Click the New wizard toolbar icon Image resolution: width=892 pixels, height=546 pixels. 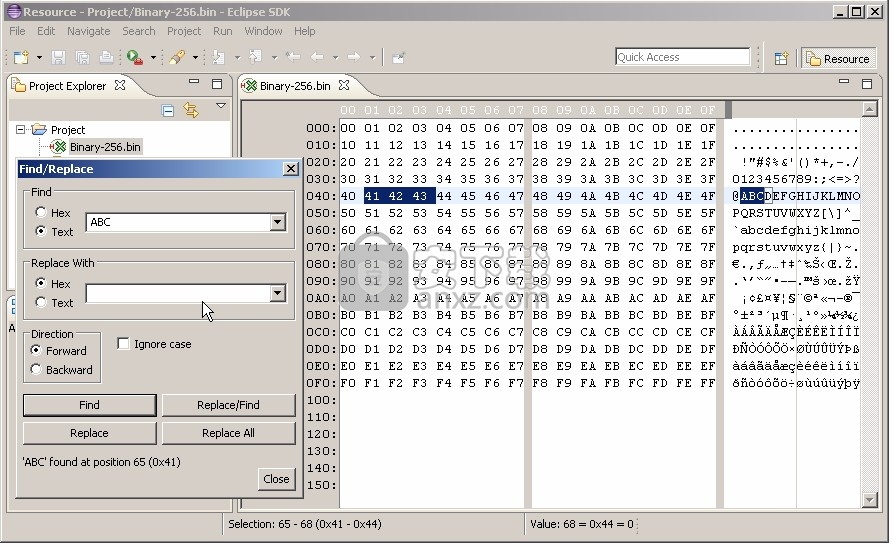pos(21,58)
